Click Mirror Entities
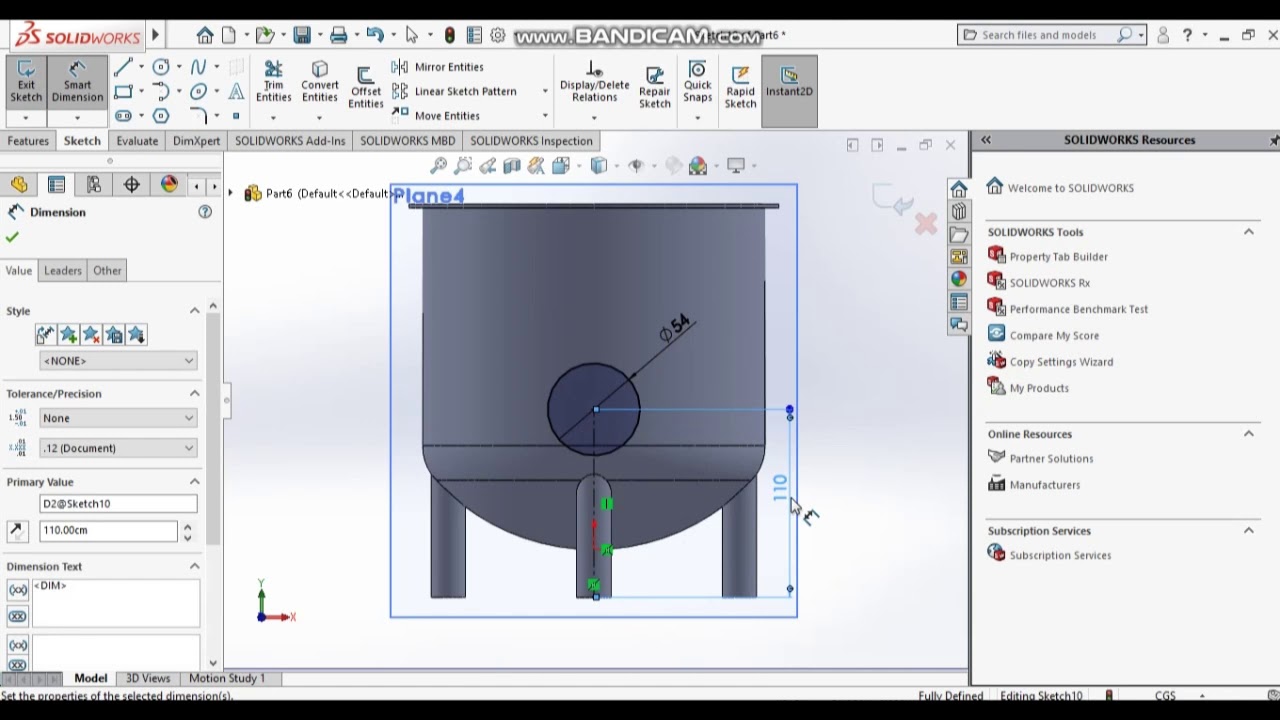 [x=438, y=67]
